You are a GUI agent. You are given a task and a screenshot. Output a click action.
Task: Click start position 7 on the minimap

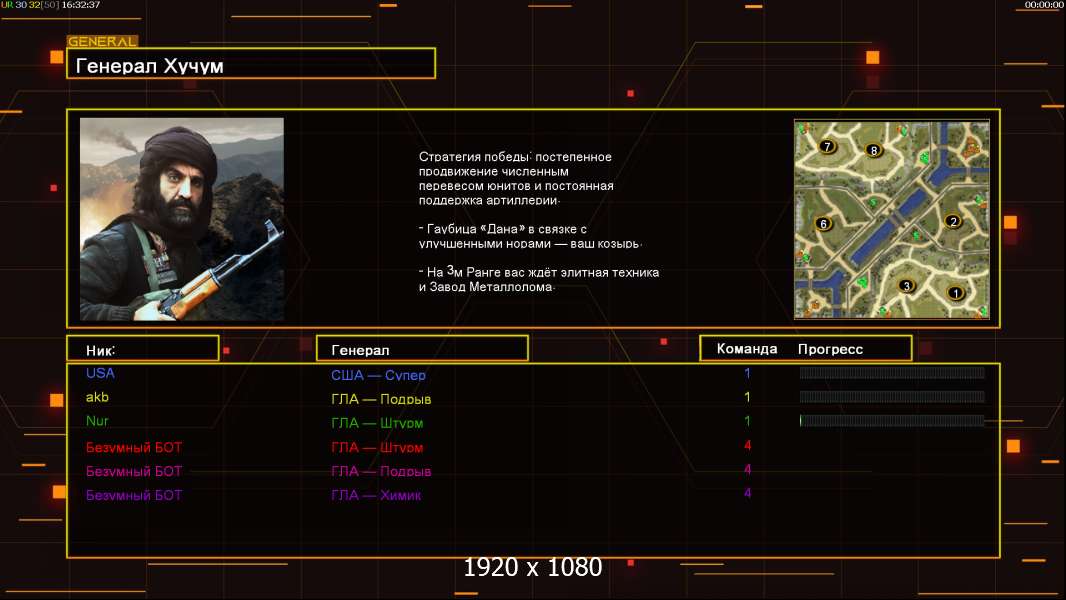coord(827,146)
